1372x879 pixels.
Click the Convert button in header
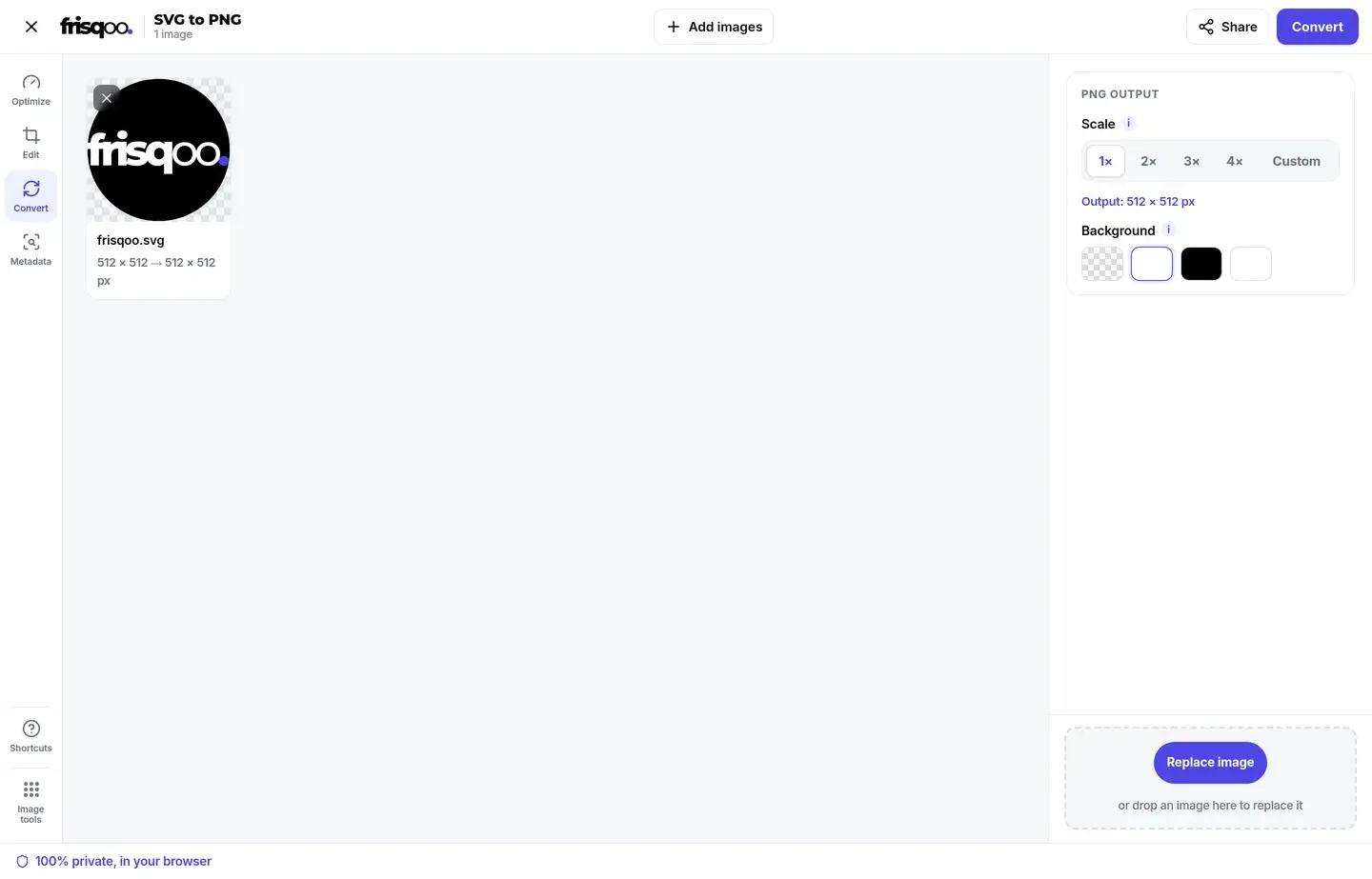click(1317, 27)
